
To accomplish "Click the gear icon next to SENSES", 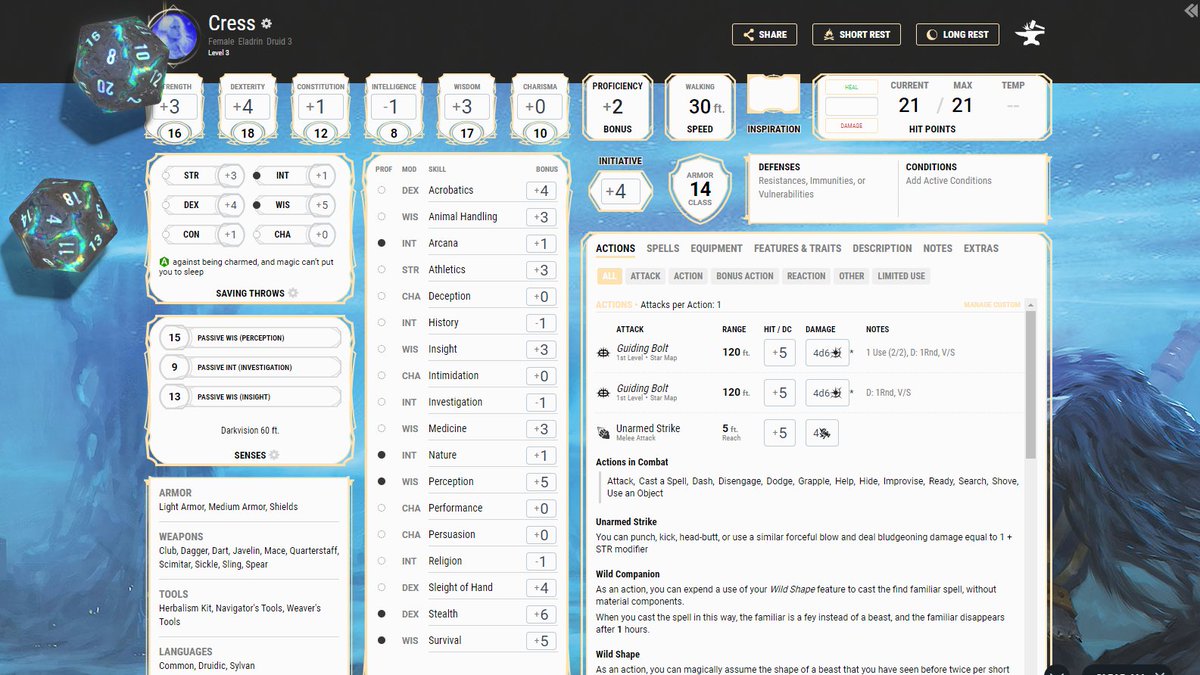I will point(272,455).
